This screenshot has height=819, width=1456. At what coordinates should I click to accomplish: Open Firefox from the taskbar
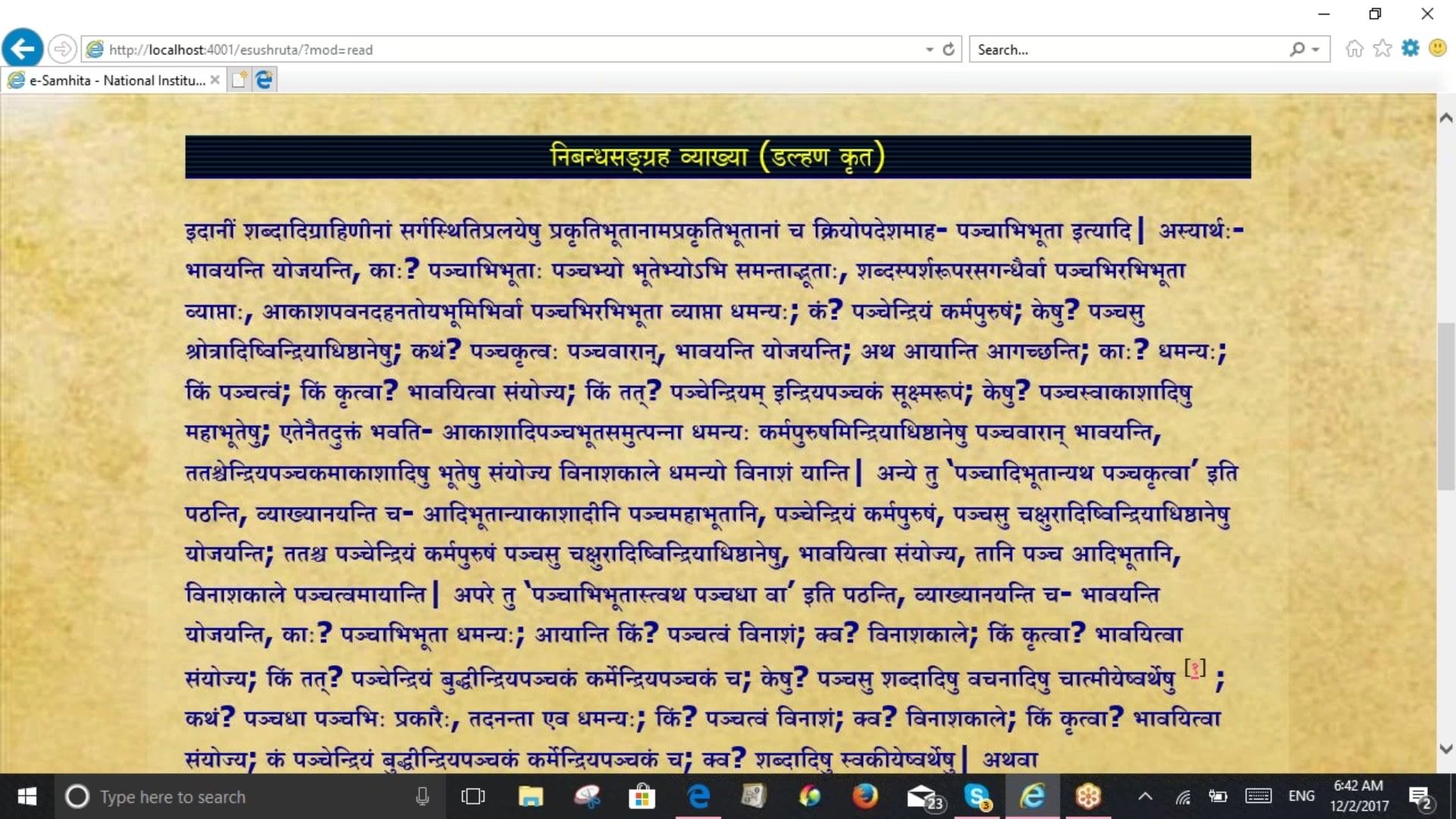[864, 796]
